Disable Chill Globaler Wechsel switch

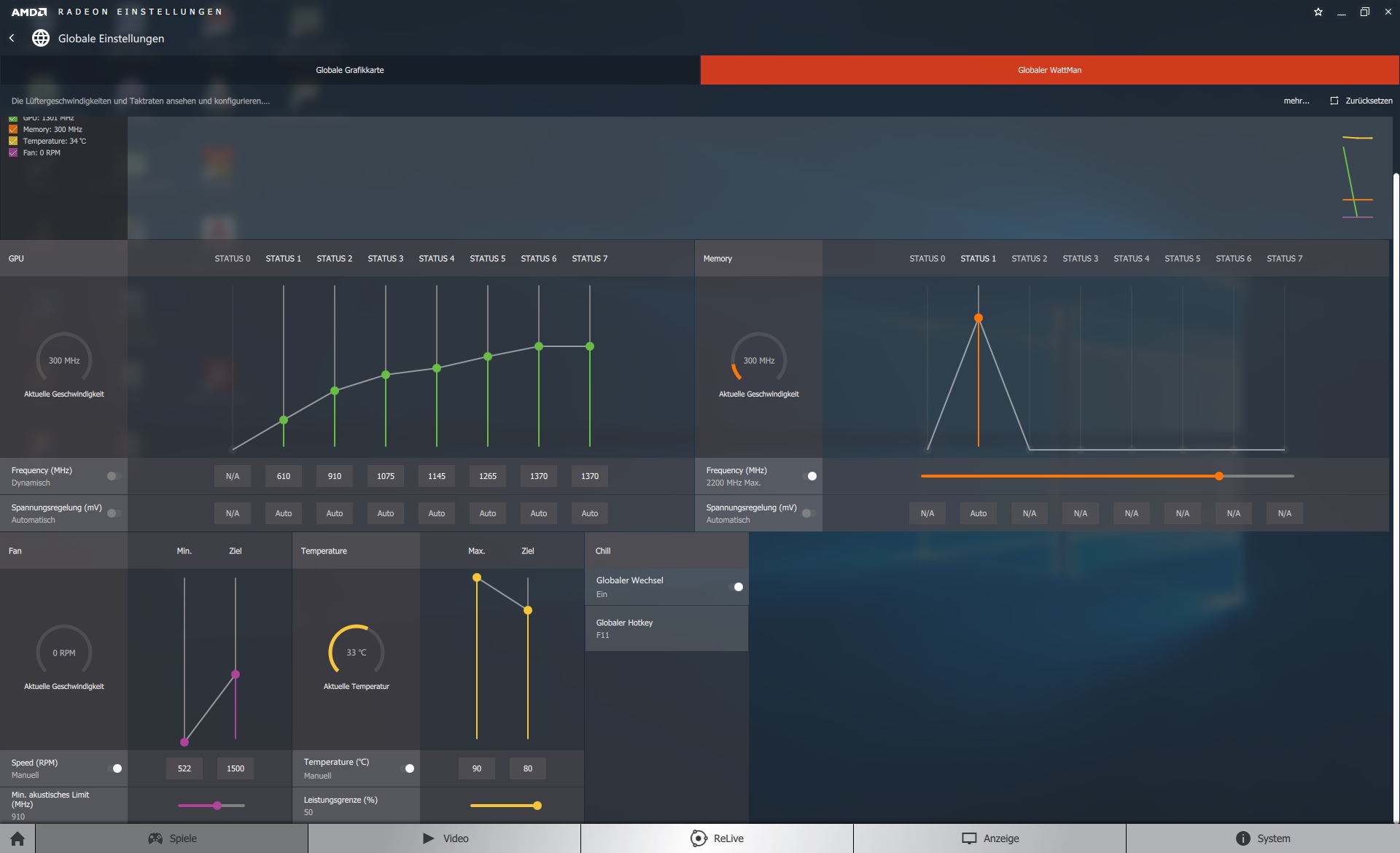[736, 587]
